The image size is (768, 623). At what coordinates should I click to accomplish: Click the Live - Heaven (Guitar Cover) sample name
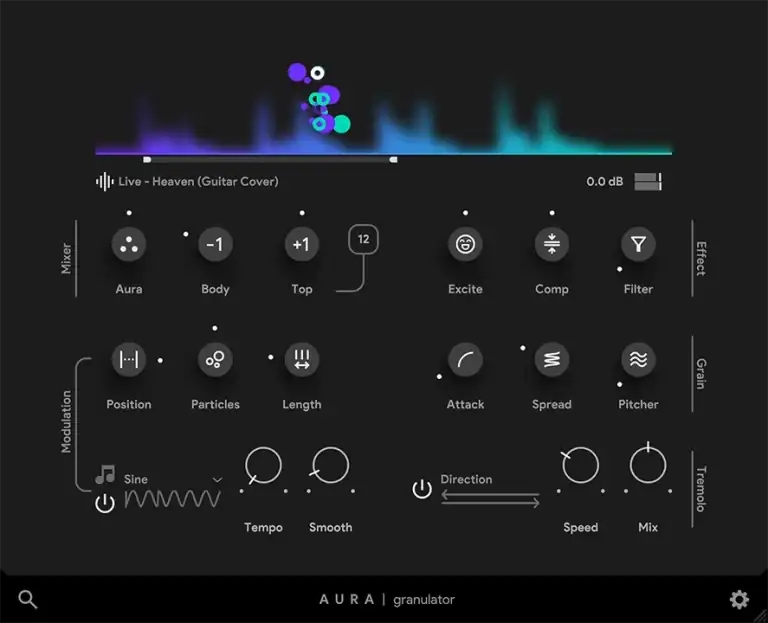point(198,182)
